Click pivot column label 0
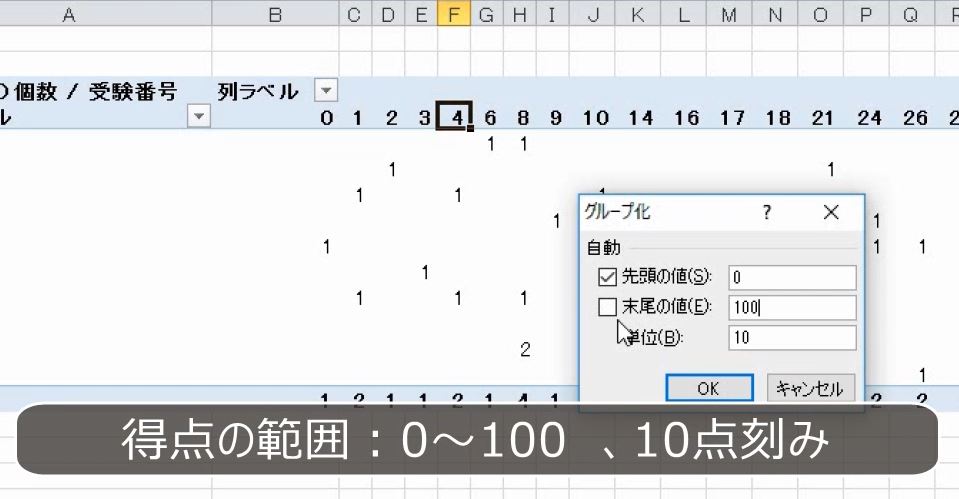The height and width of the screenshot is (499, 959). [x=327, y=117]
